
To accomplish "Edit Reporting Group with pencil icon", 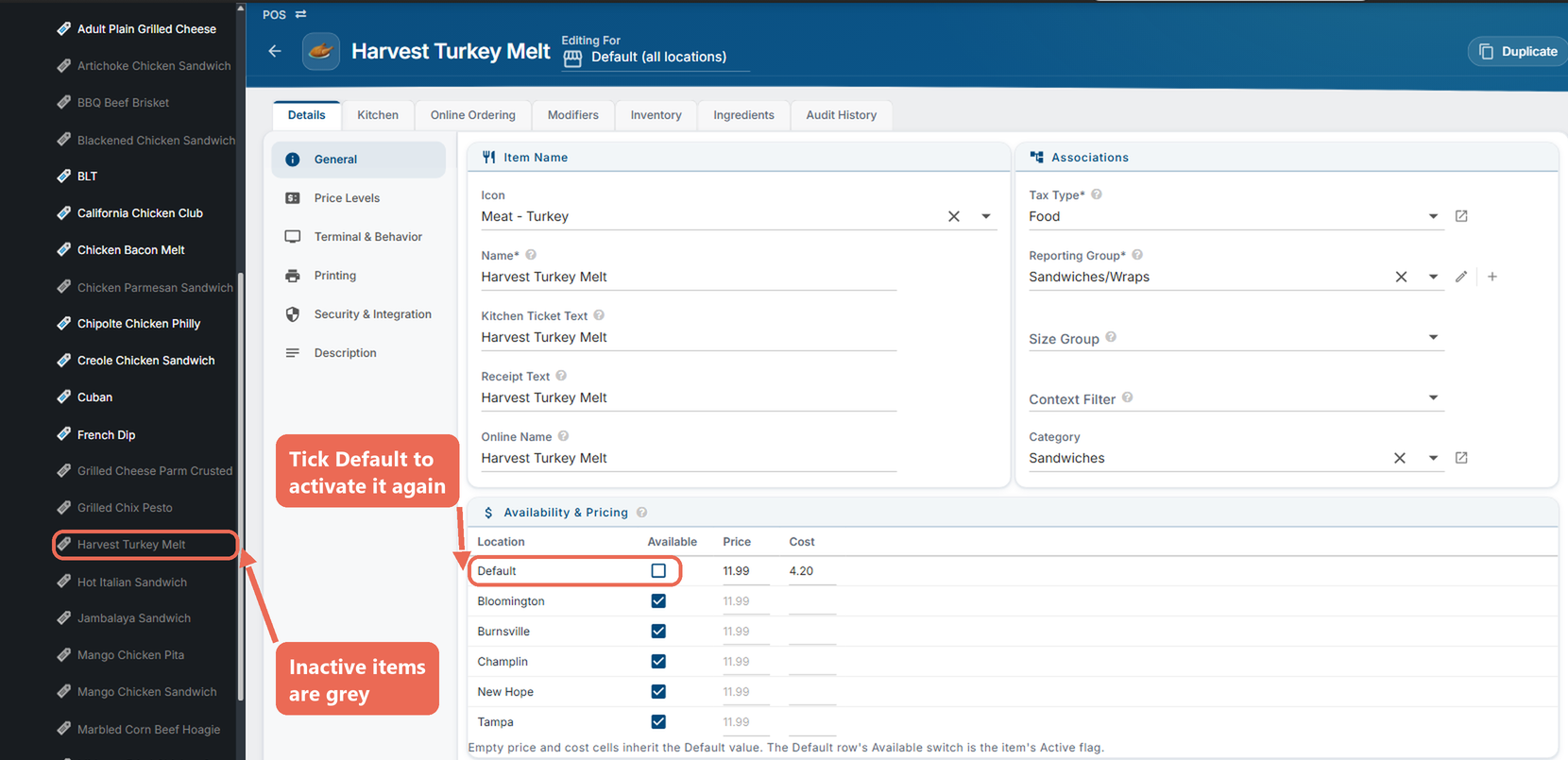I will pyautogui.click(x=1461, y=277).
